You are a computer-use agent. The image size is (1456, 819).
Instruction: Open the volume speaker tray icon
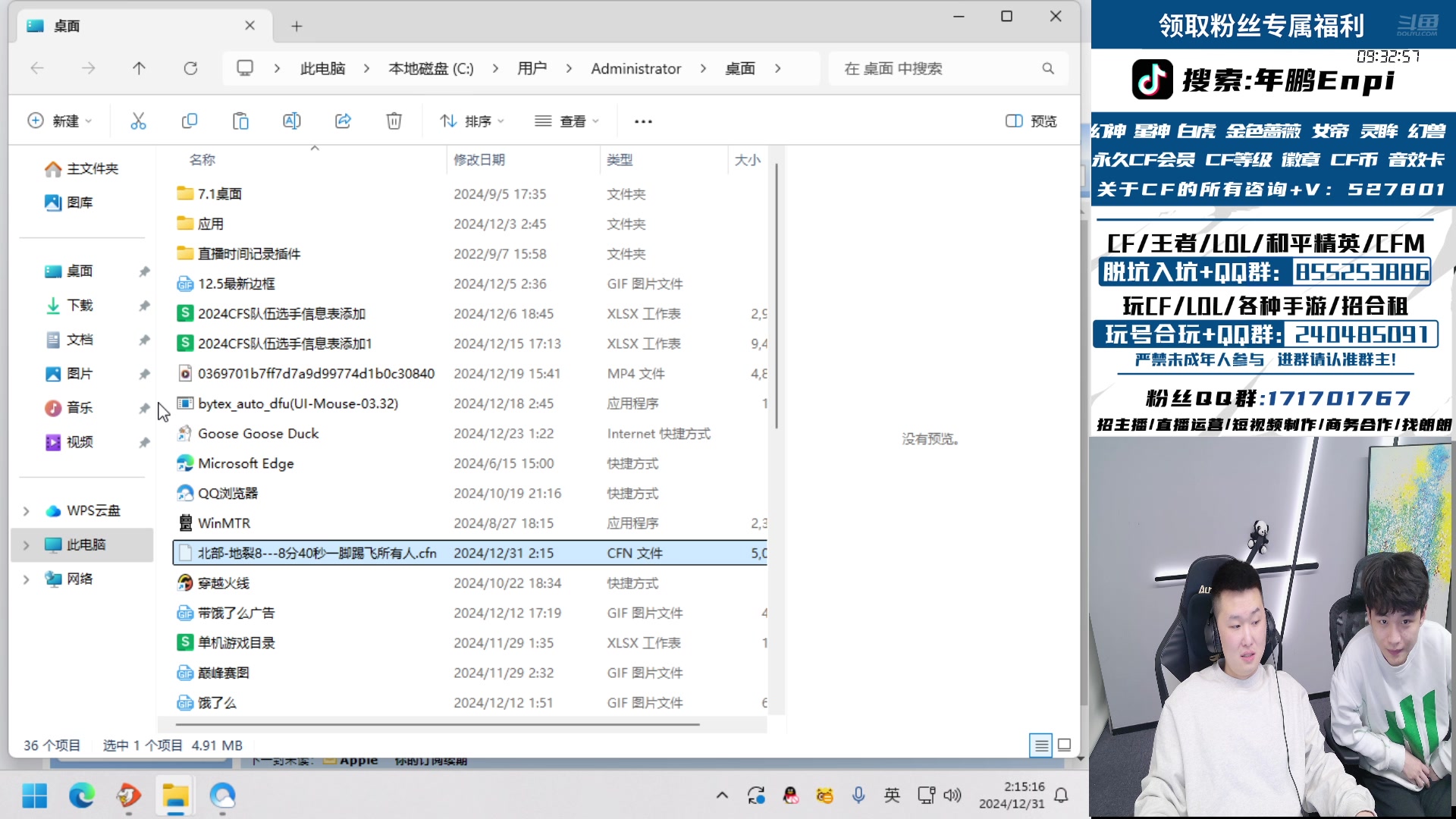(952, 795)
